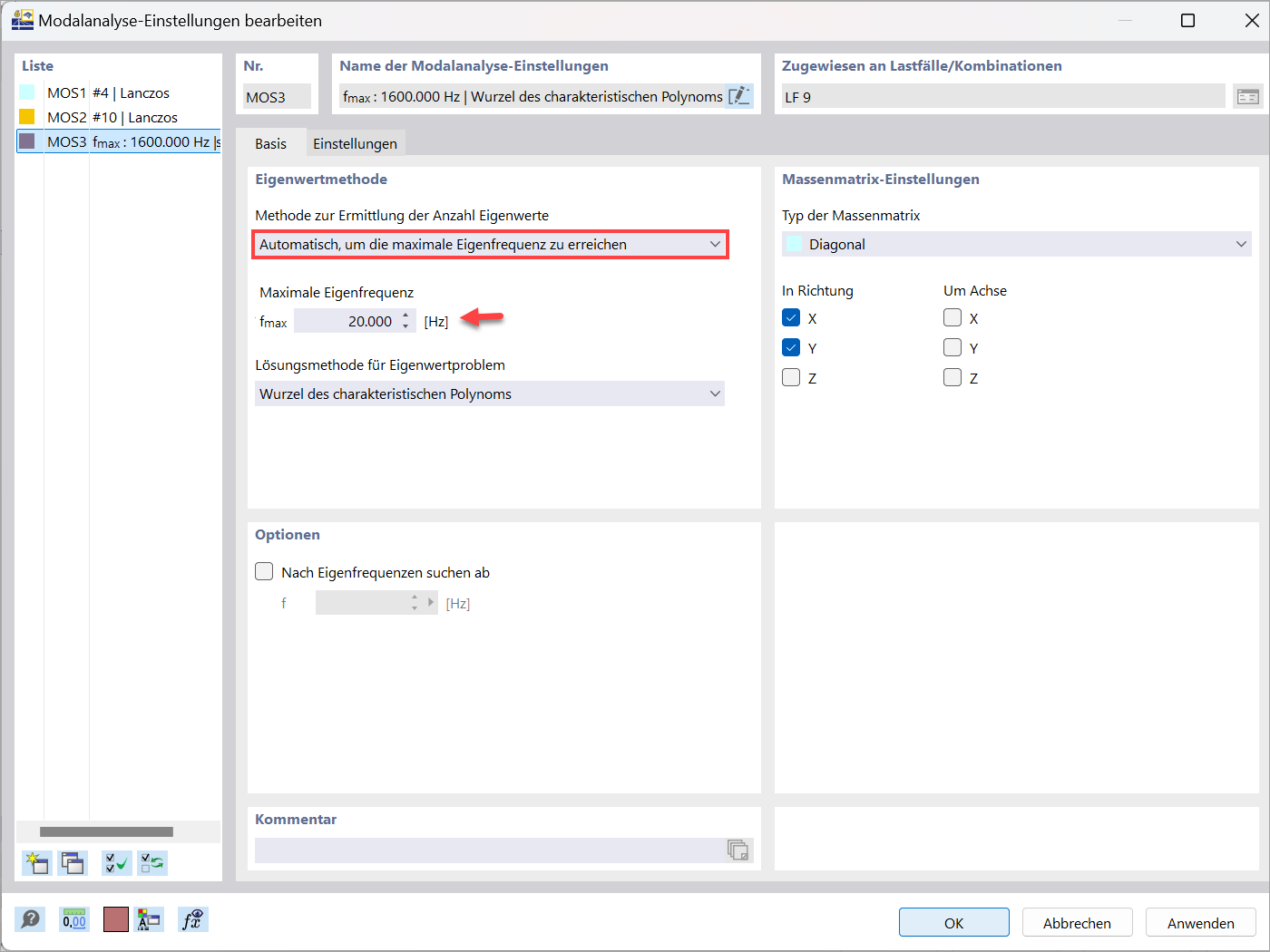The width and height of the screenshot is (1270, 952).
Task: Enable Um Achse Z checkbox
Action: click(952, 378)
